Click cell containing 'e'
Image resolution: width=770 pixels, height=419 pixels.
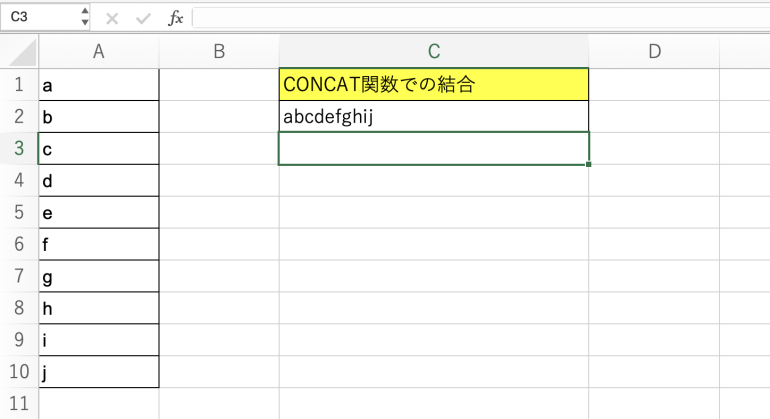point(99,212)
